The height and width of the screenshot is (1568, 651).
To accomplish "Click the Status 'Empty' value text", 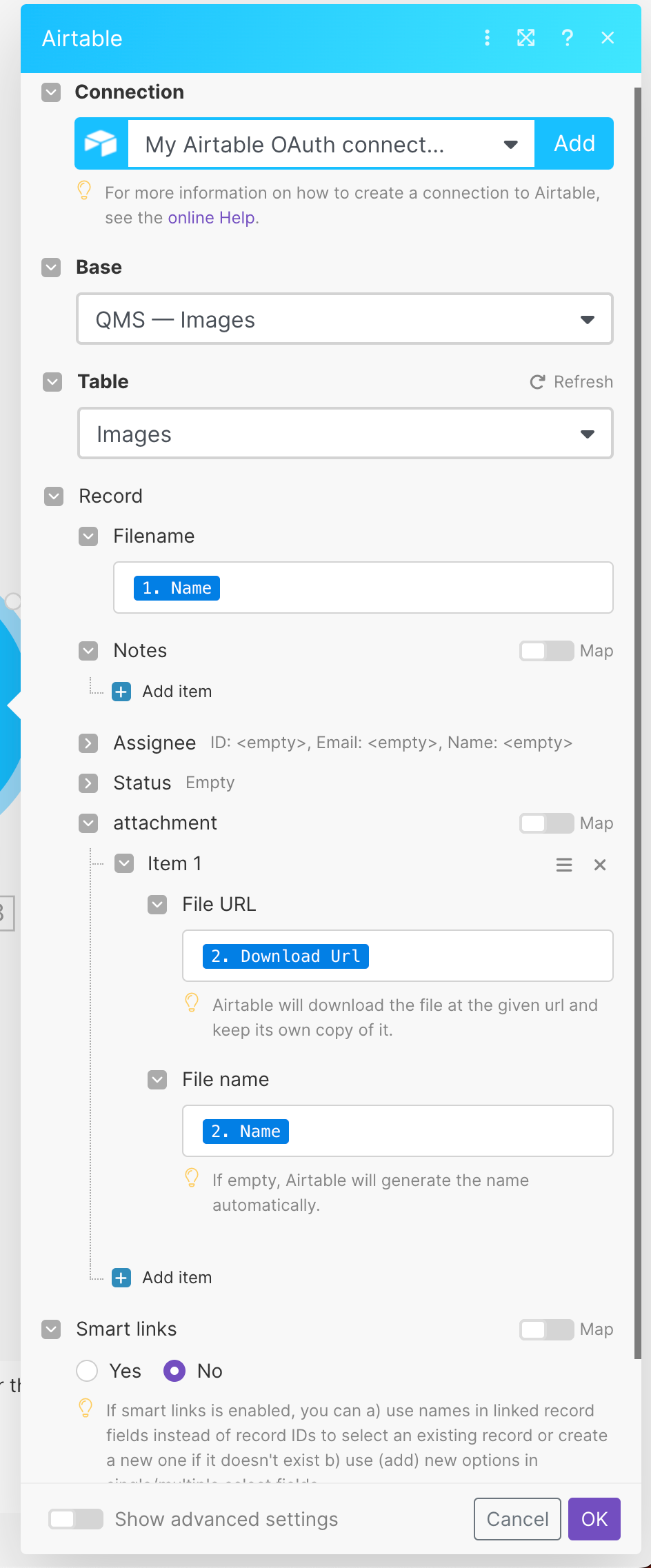I will click(x=210, y=783).
